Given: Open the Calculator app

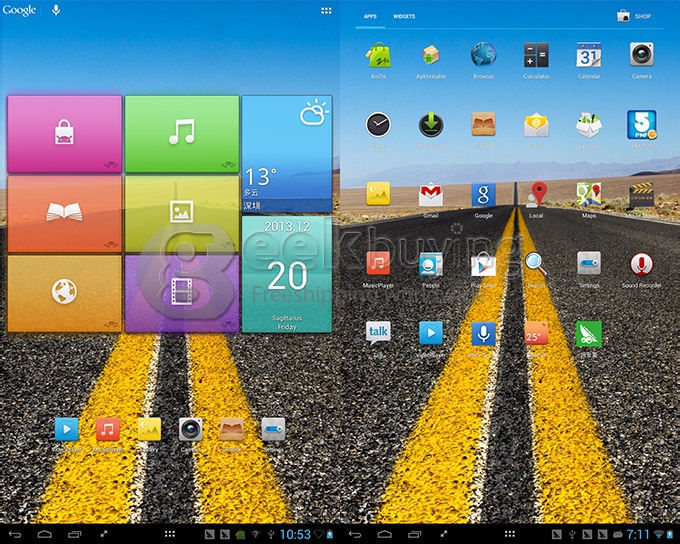Looking at the screenshot, I should pos(536,55).
